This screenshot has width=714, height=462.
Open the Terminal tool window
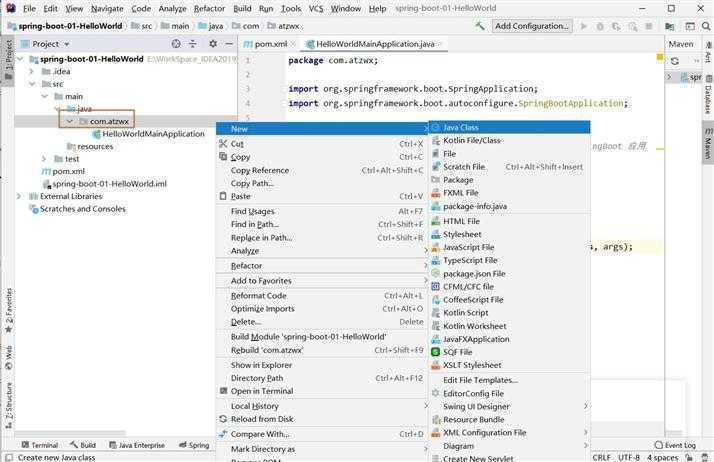pos(40,445)
